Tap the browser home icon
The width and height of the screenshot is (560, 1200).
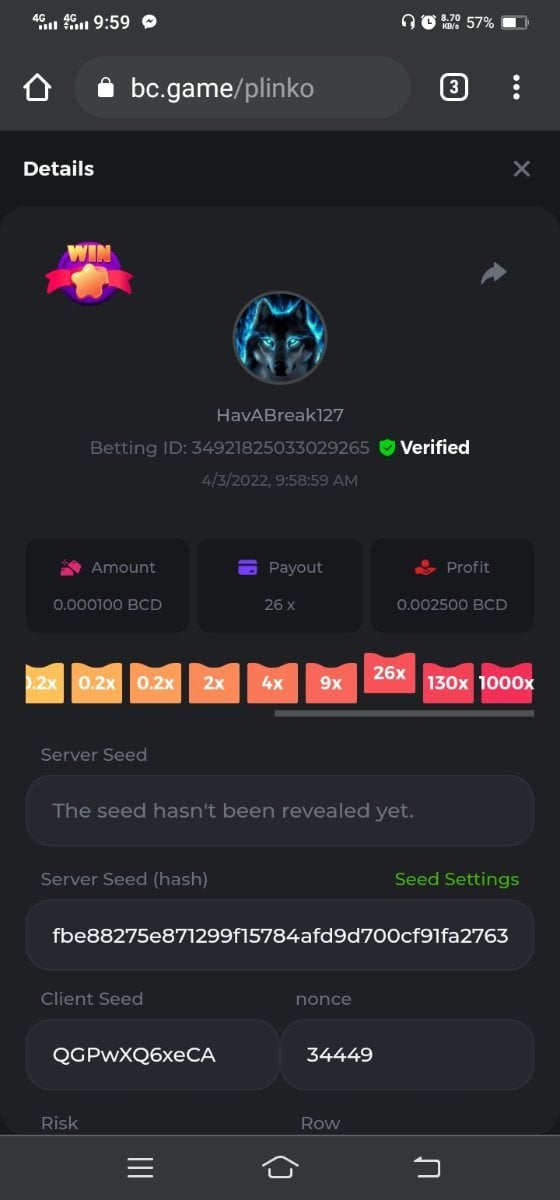[x=37, y=88]
